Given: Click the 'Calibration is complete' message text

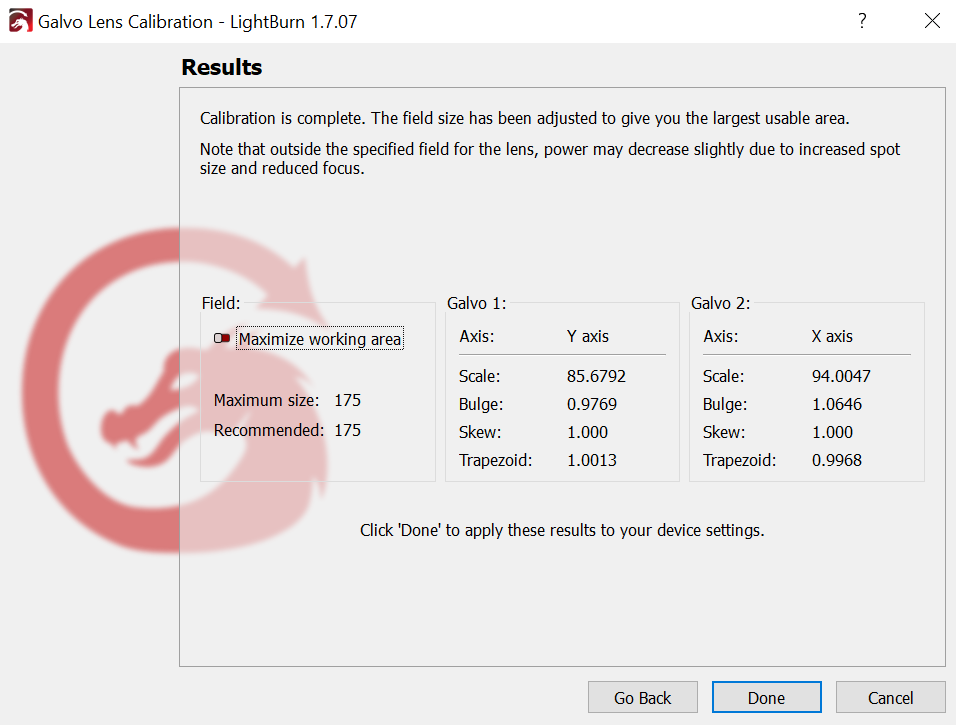Looking at the screenshot, I should [x=525, y=118].
